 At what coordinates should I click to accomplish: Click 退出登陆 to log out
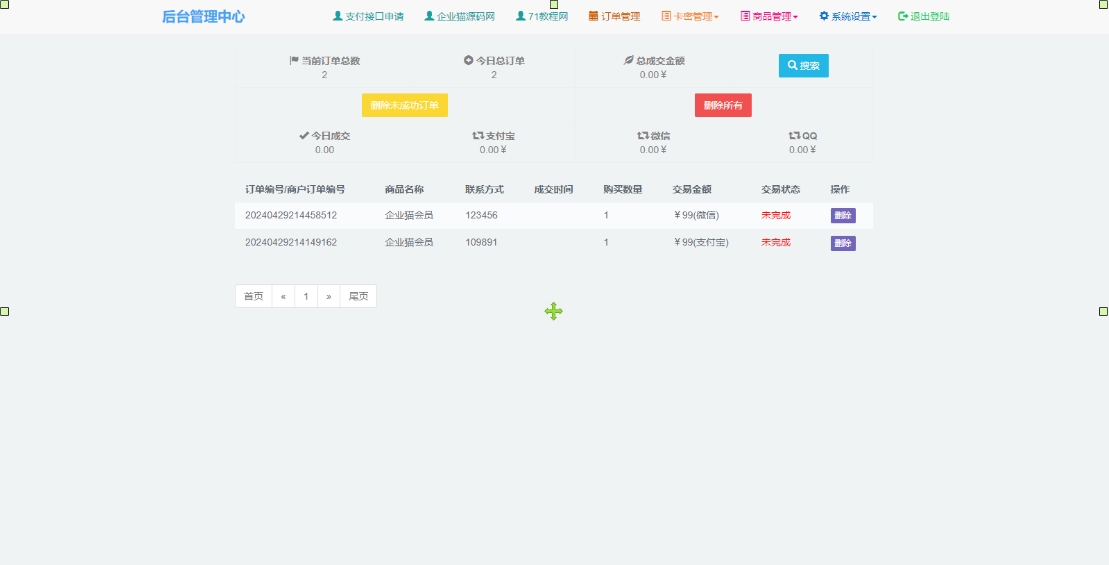pos(924,17)
